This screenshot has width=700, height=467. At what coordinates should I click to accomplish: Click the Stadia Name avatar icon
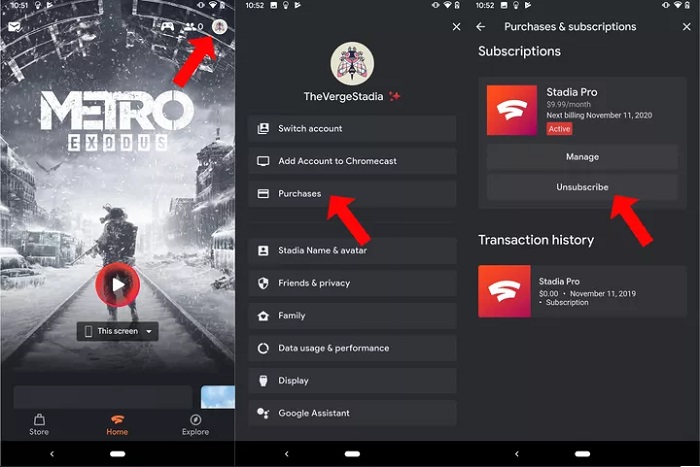coord(263,250)
